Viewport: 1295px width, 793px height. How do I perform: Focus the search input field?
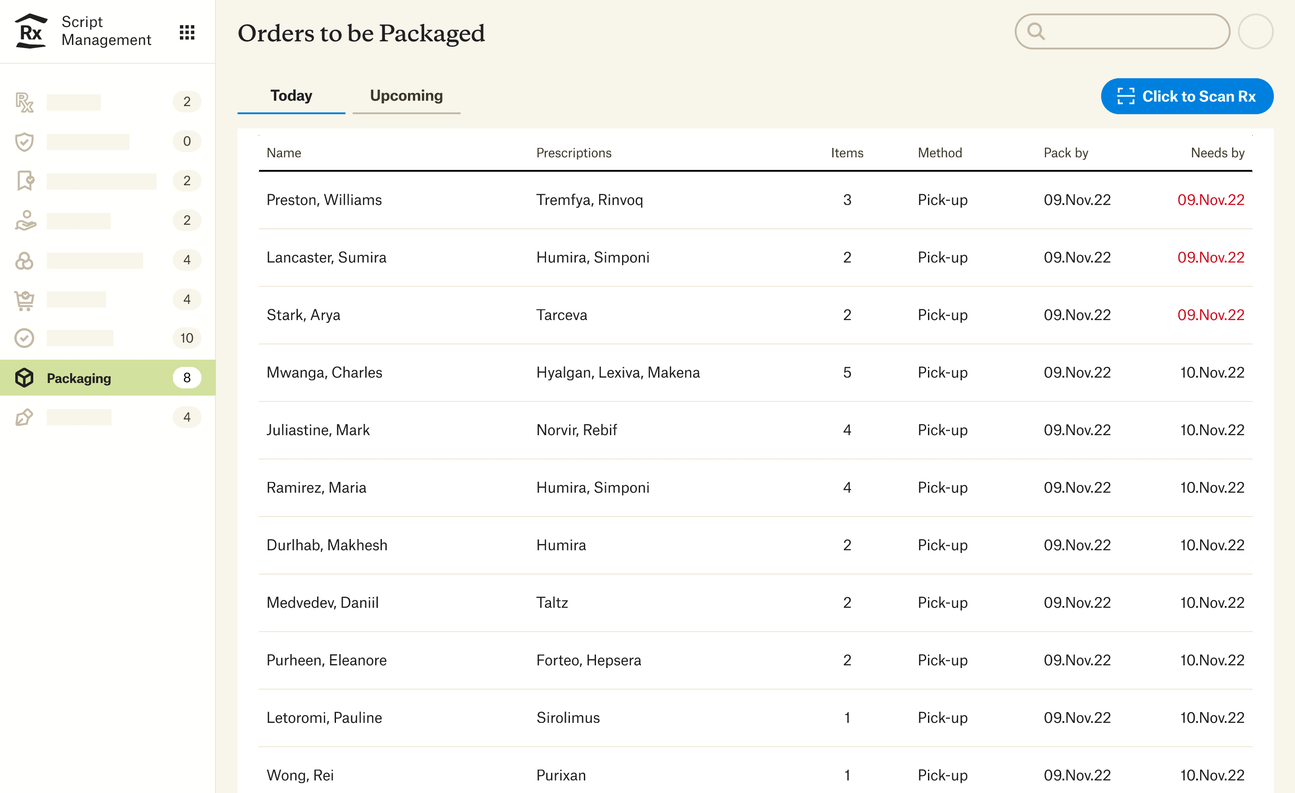click(x=1122, y=32)
